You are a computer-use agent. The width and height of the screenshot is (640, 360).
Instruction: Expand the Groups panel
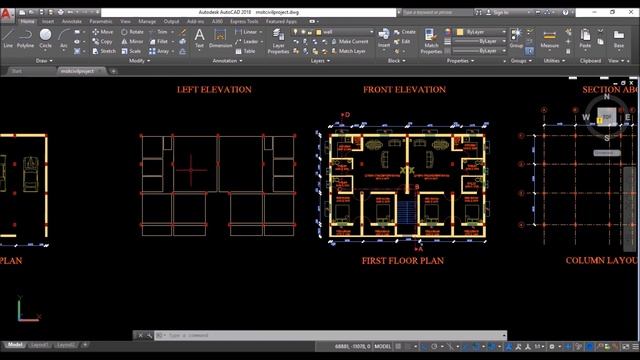point(521,61)
